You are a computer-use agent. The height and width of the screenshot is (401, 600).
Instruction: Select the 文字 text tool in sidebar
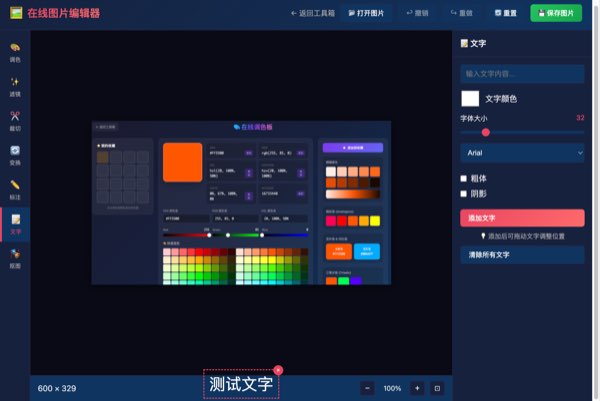(15, 225)
